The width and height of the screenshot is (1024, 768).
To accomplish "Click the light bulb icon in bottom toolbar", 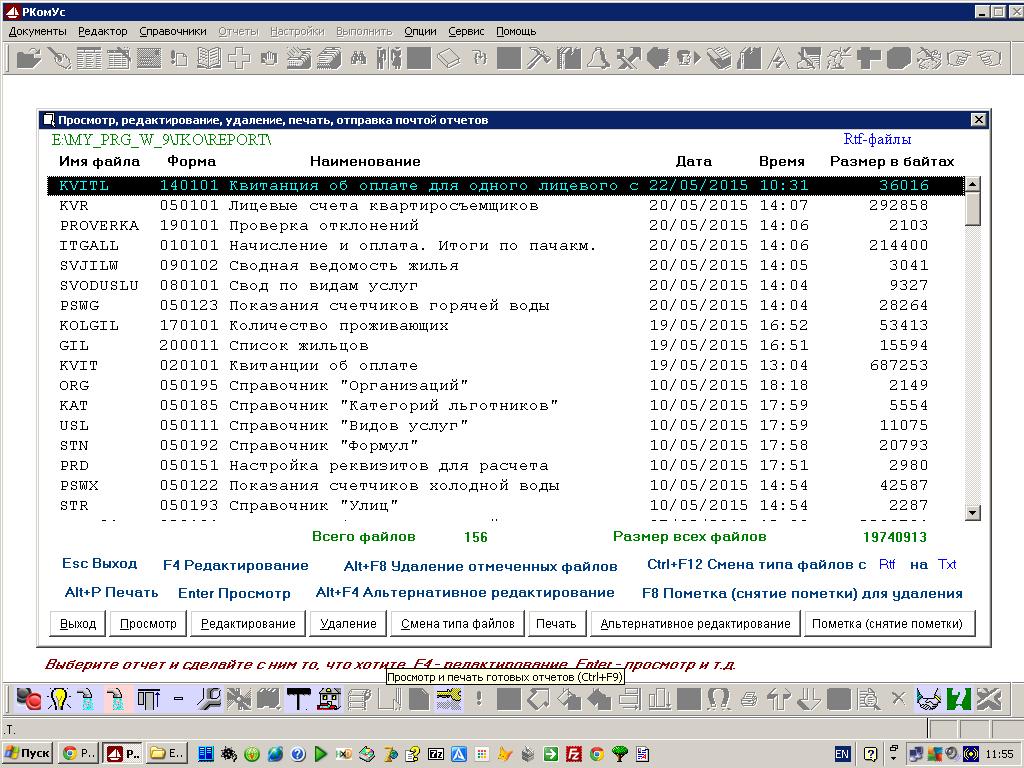I will tap(58, 698).
